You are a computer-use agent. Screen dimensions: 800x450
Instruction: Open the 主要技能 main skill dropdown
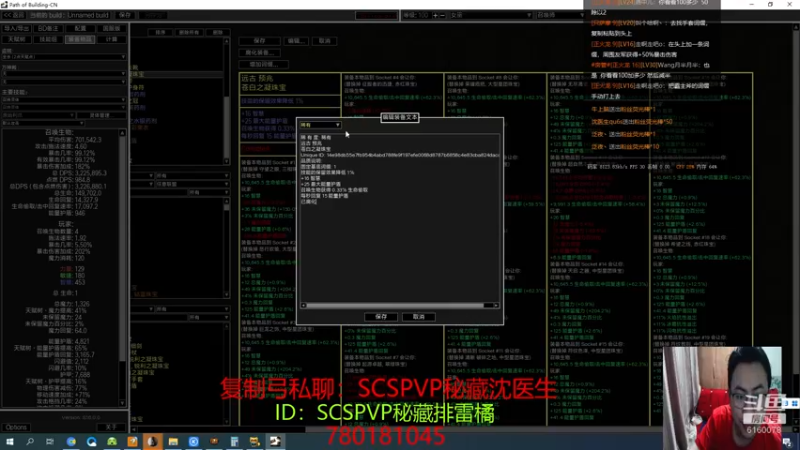click(64, 100)
